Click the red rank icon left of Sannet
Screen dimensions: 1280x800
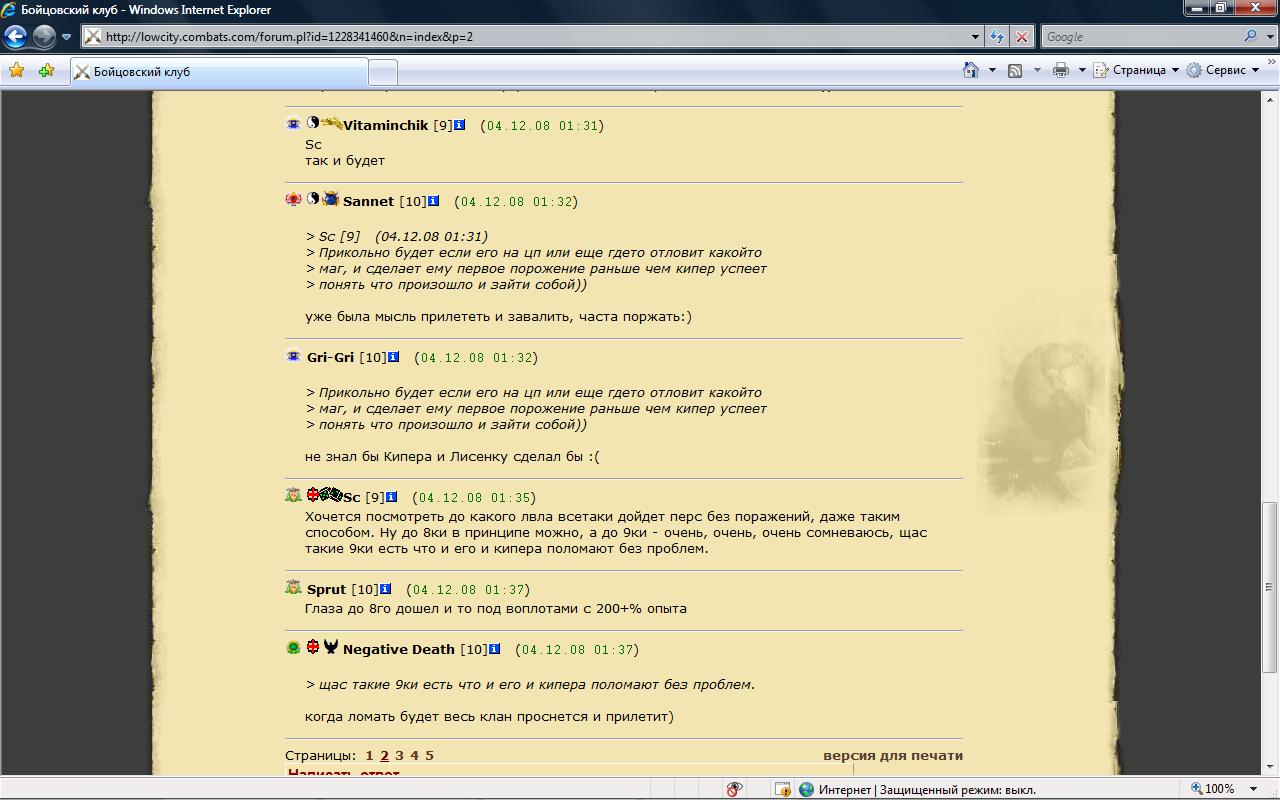[x=293, y=200]
